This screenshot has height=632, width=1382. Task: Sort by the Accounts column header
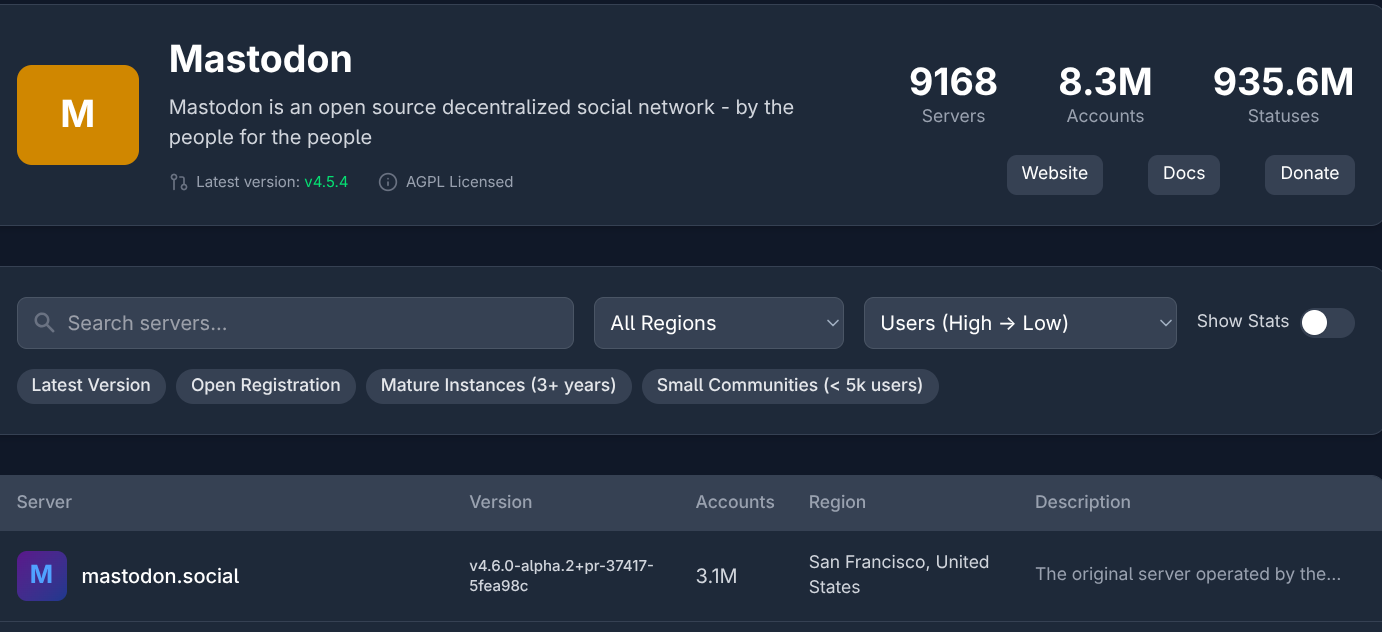[x=734, y=502]
